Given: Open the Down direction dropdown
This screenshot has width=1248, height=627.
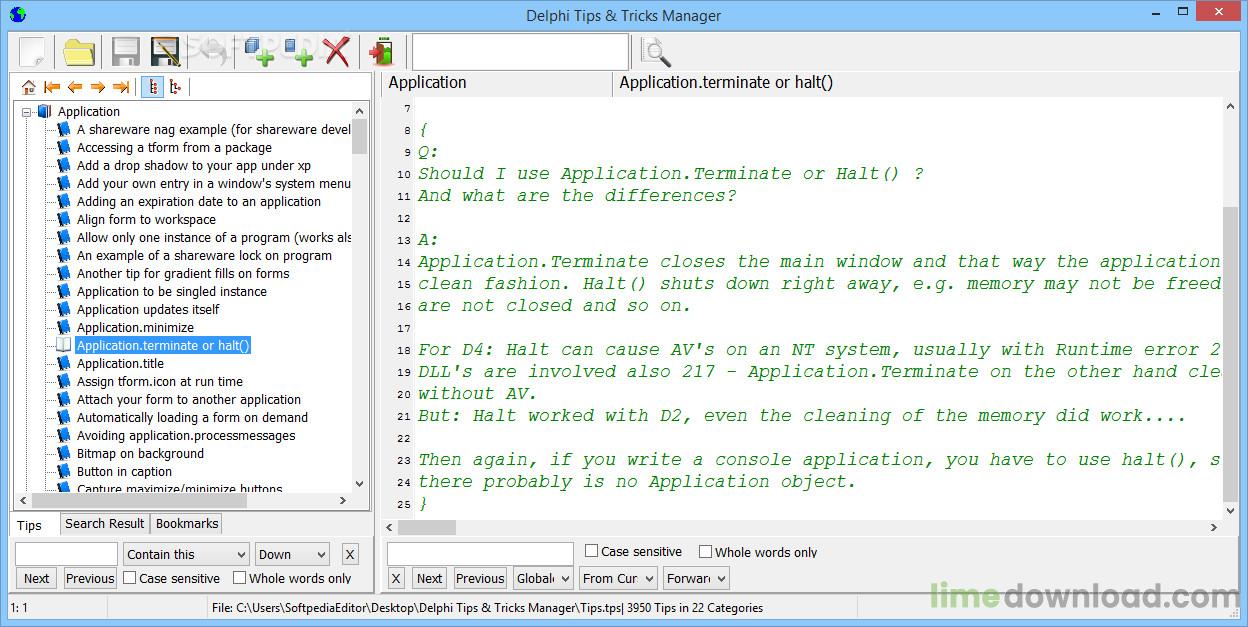Looking at the screenshot, I should pos(291,553).
